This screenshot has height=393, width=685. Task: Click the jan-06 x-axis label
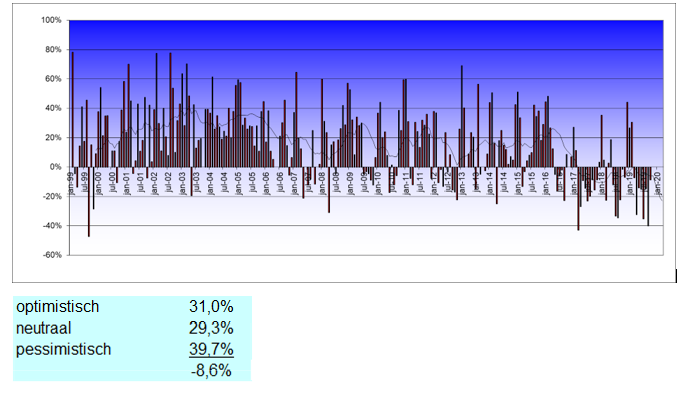pos(266,183)
